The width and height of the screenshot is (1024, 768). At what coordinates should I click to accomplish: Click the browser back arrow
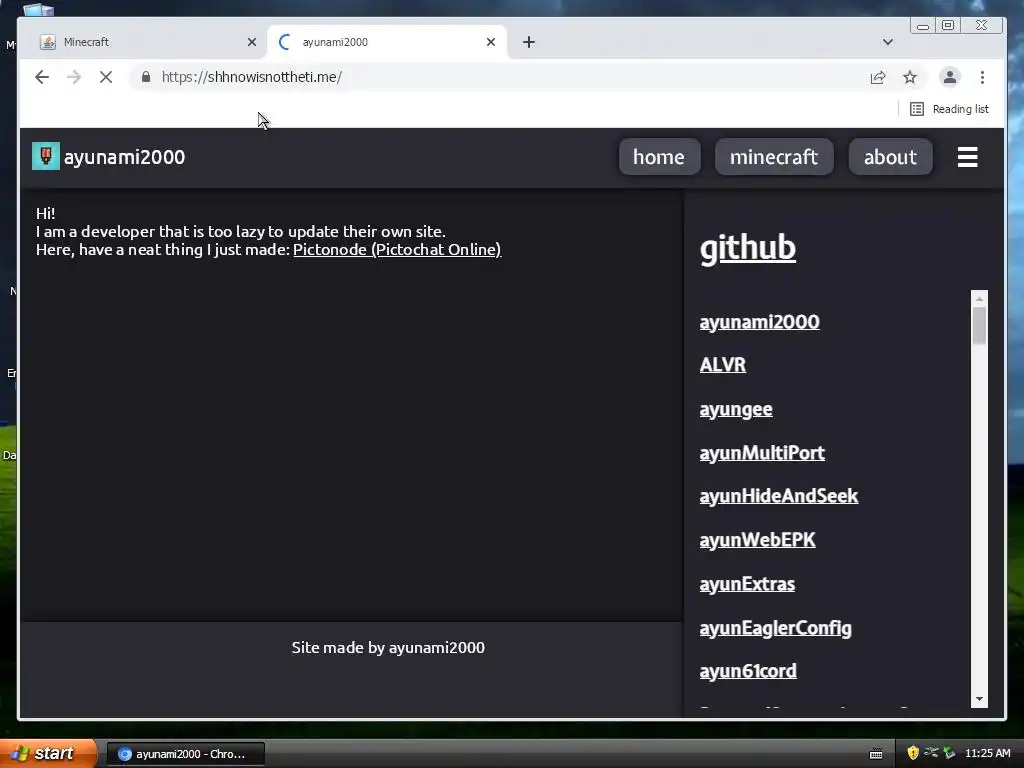pos(42,77)
